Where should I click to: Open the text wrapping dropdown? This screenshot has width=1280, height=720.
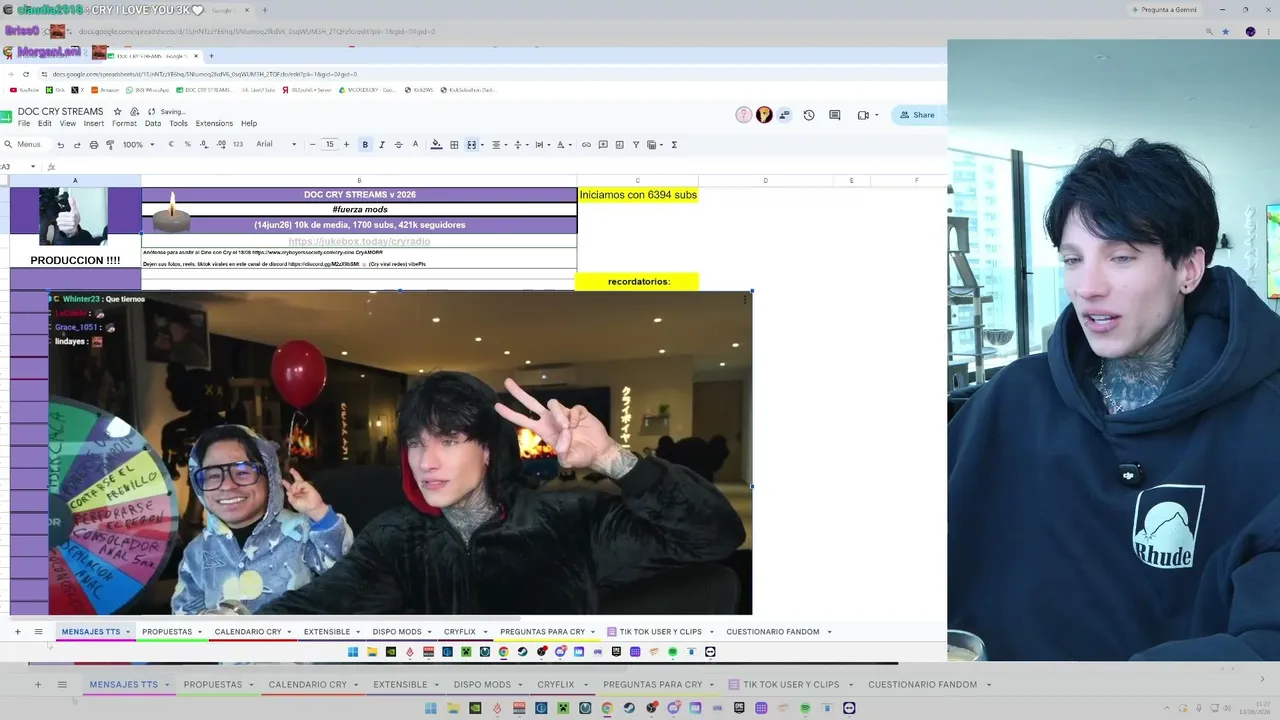pos(541,145)
